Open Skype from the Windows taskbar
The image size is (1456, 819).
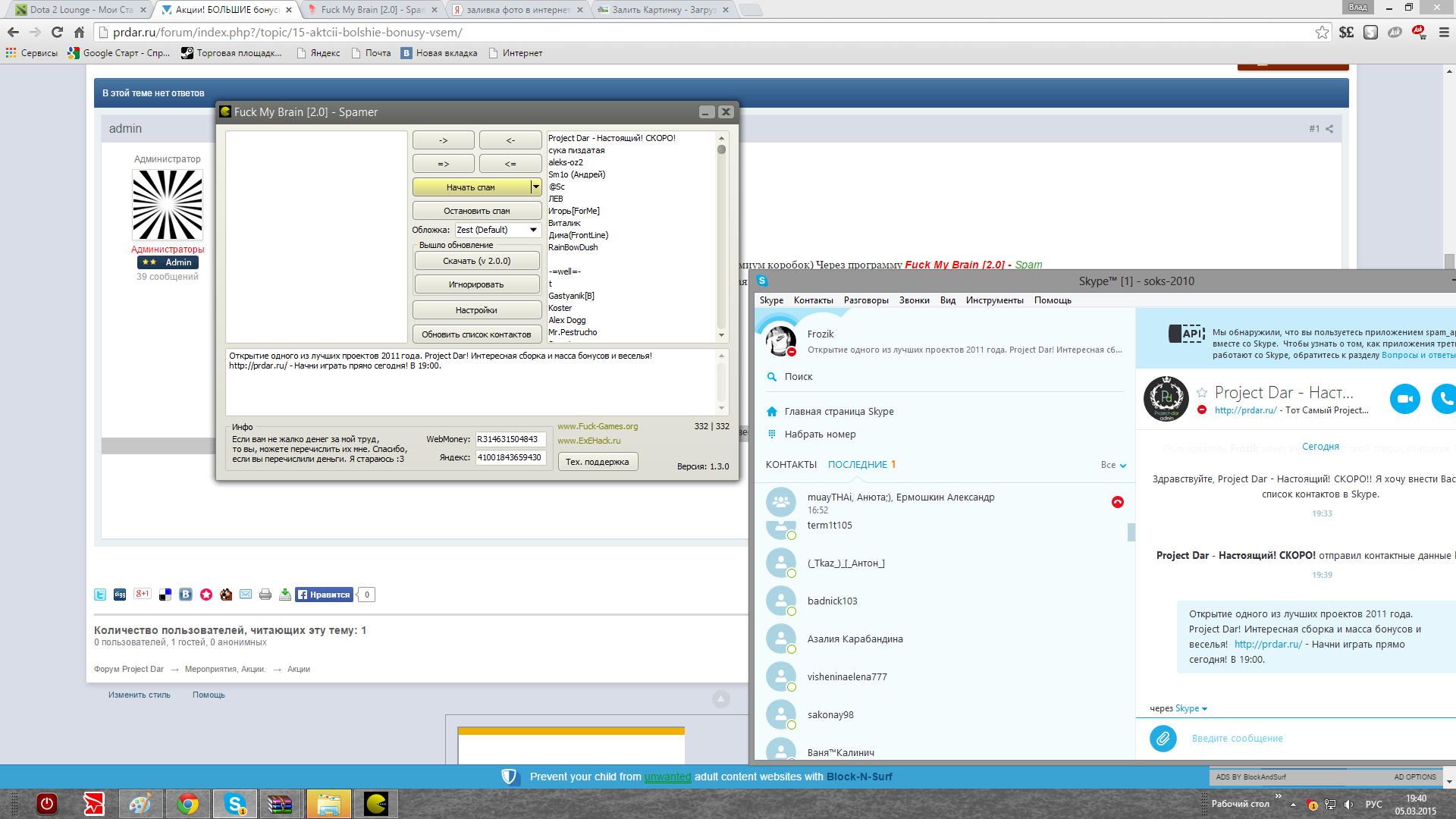(234, 804)
